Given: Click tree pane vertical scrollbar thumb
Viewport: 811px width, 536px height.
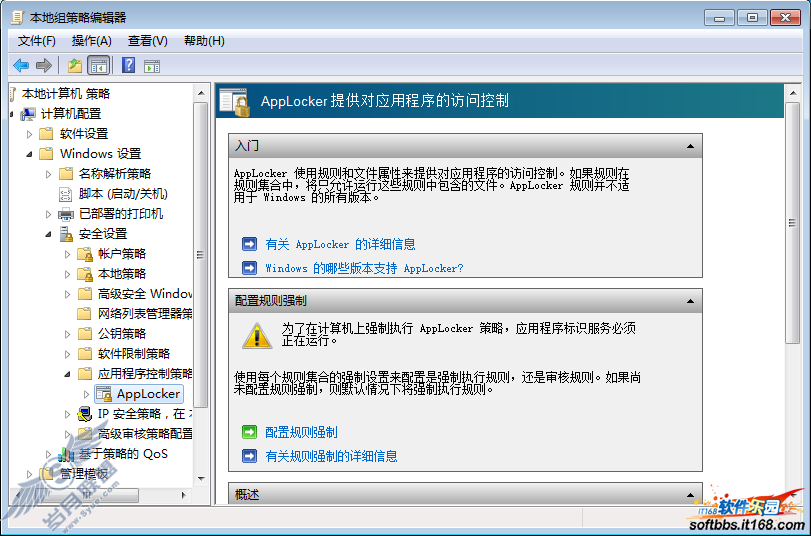Looking at the screenshot, I should tap(201, 255).
